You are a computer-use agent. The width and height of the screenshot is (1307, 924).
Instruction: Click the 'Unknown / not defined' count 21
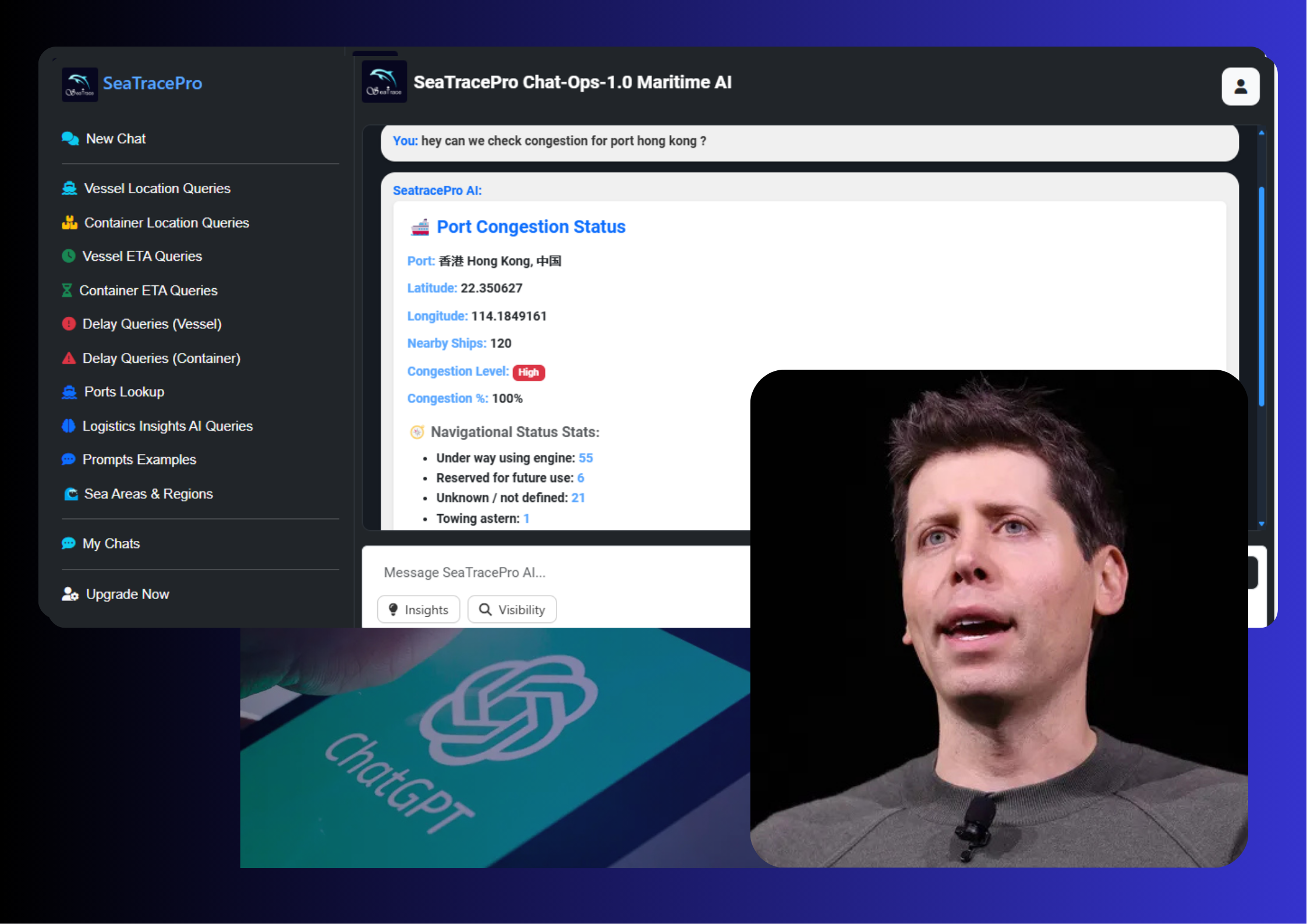pyautogui.click(x=578, y=498)
